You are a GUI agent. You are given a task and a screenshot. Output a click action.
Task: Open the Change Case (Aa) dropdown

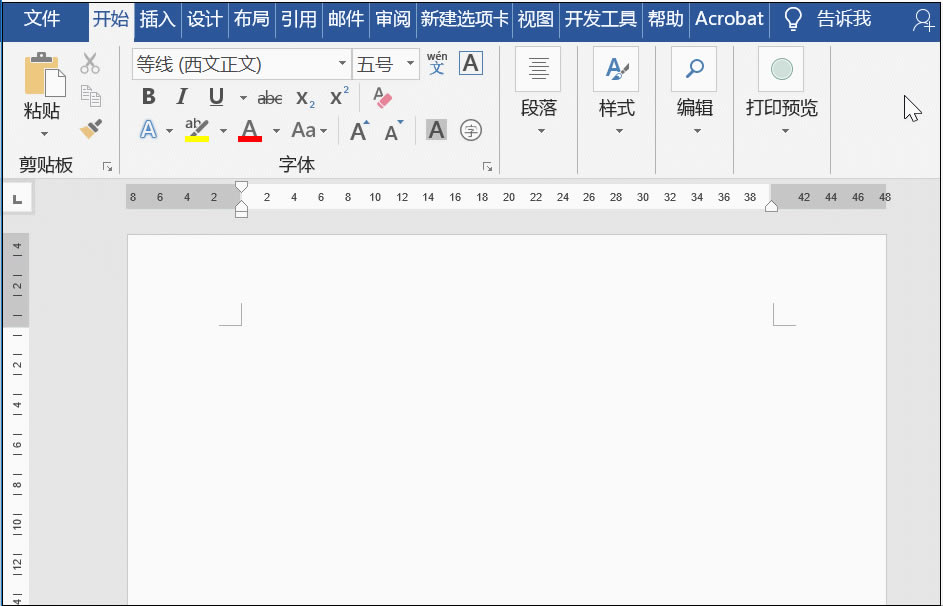coord(310,130)
